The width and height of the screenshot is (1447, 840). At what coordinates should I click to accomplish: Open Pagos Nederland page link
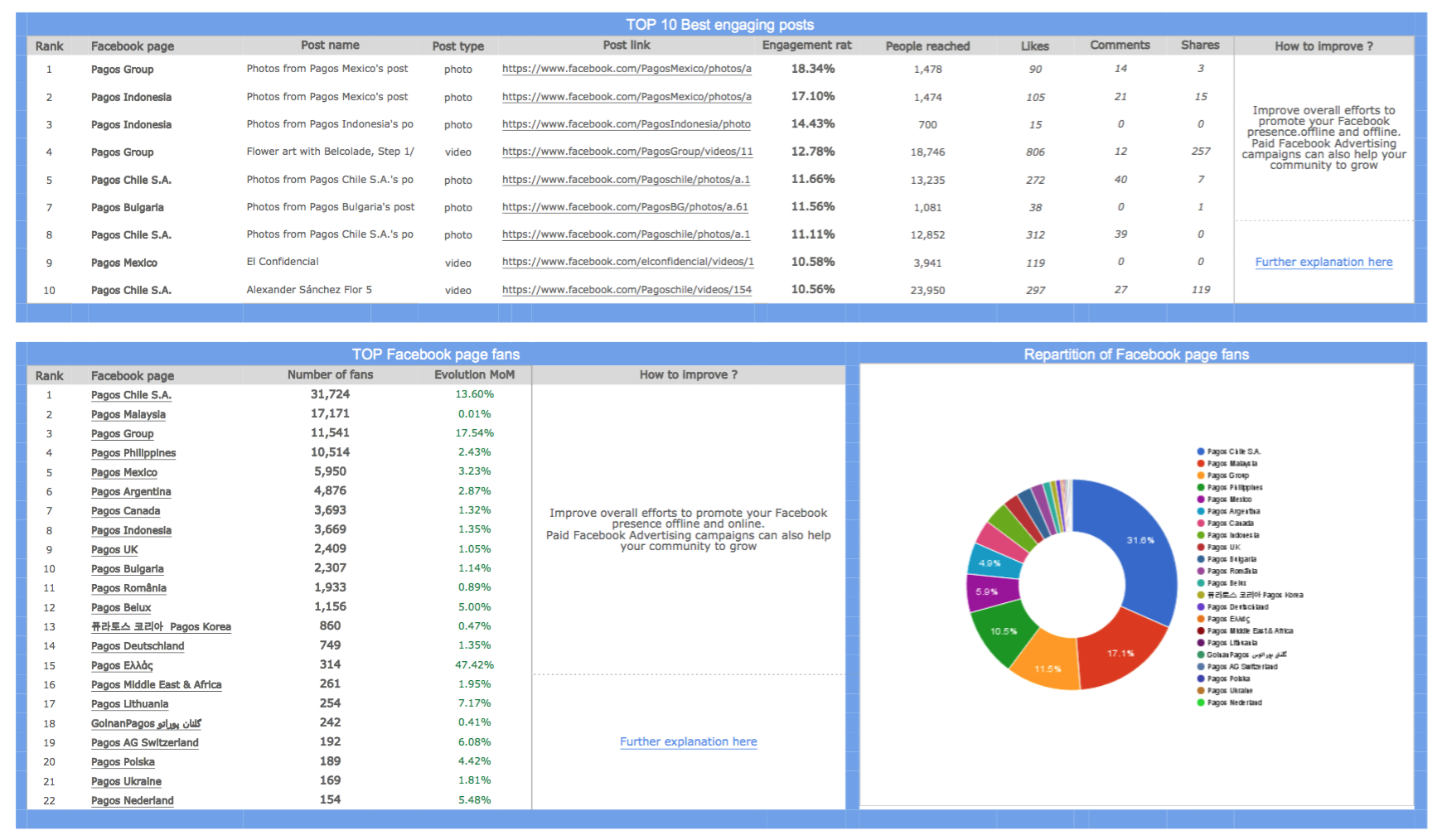pyautogui.click(x=132, y=800)
